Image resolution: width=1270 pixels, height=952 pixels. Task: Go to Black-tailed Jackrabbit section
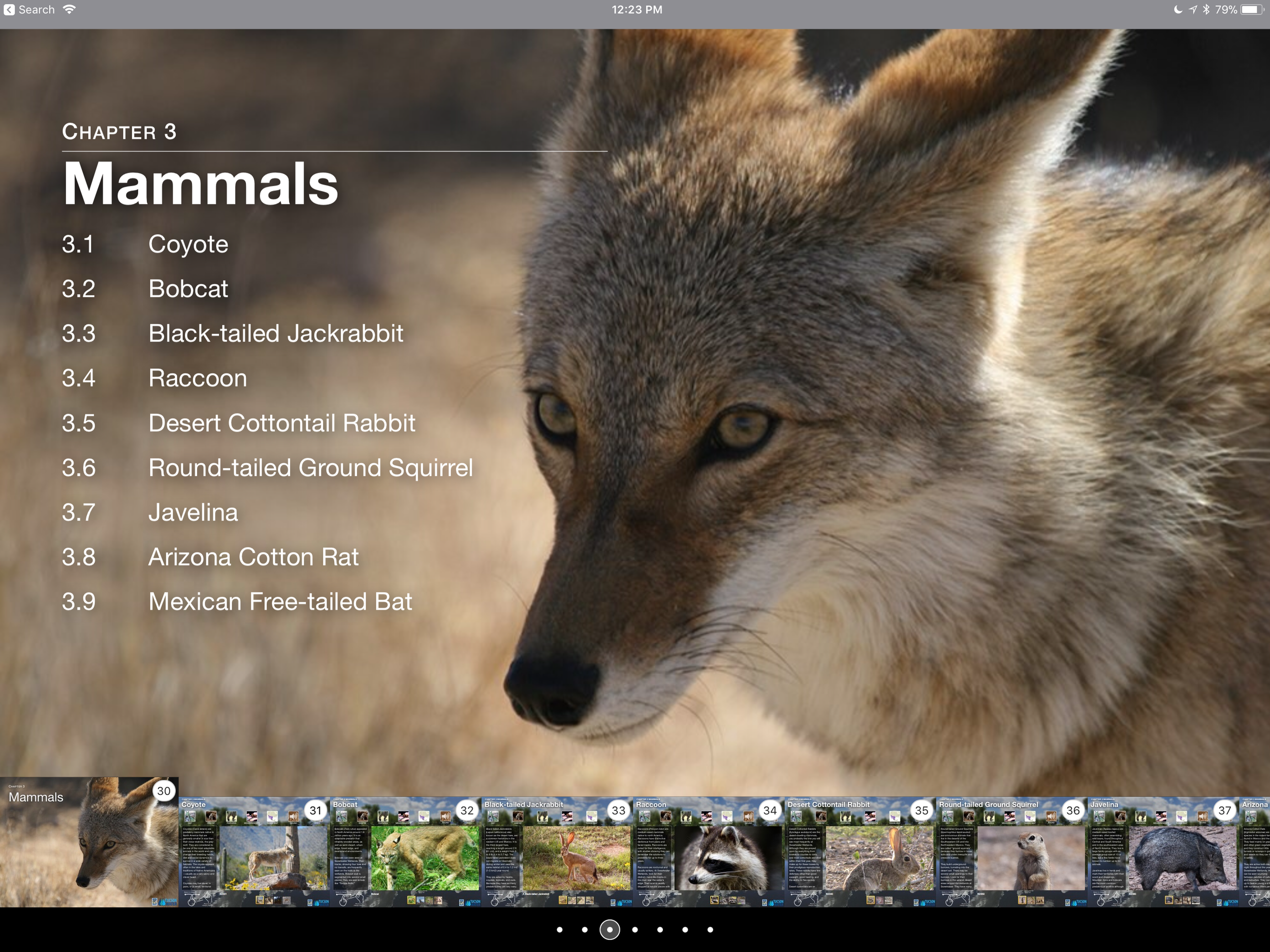(x=275, y=334)
